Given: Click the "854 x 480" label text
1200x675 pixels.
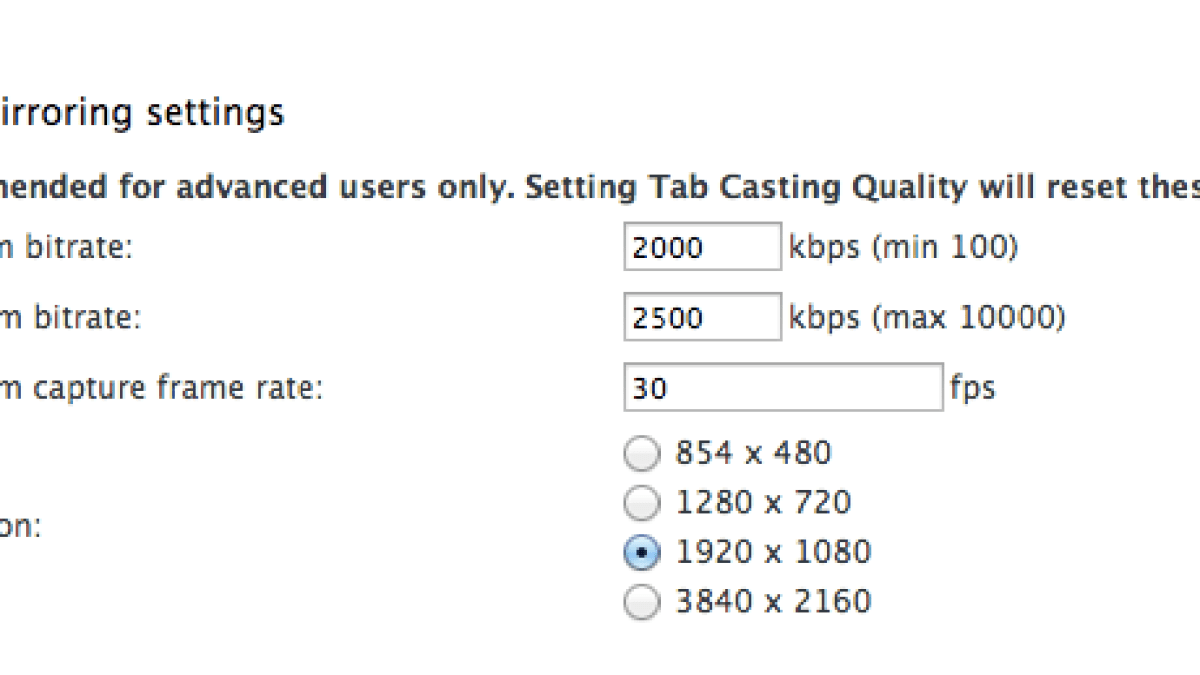Looking at the screenshot, I should (x=753, y=453).
